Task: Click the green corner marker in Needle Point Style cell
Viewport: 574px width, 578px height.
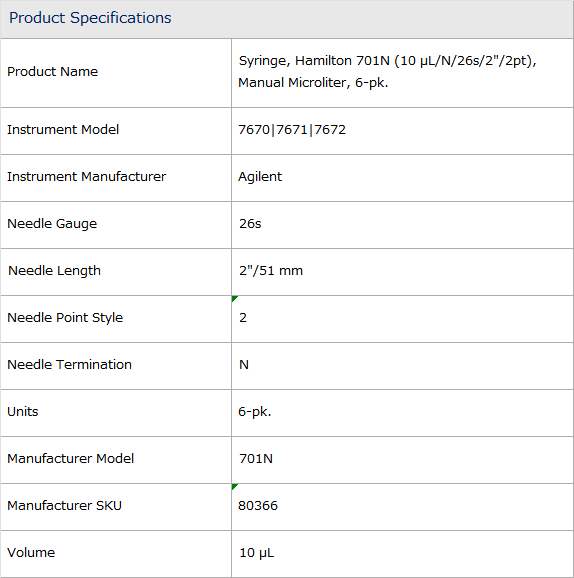Action: click(234, 298)
